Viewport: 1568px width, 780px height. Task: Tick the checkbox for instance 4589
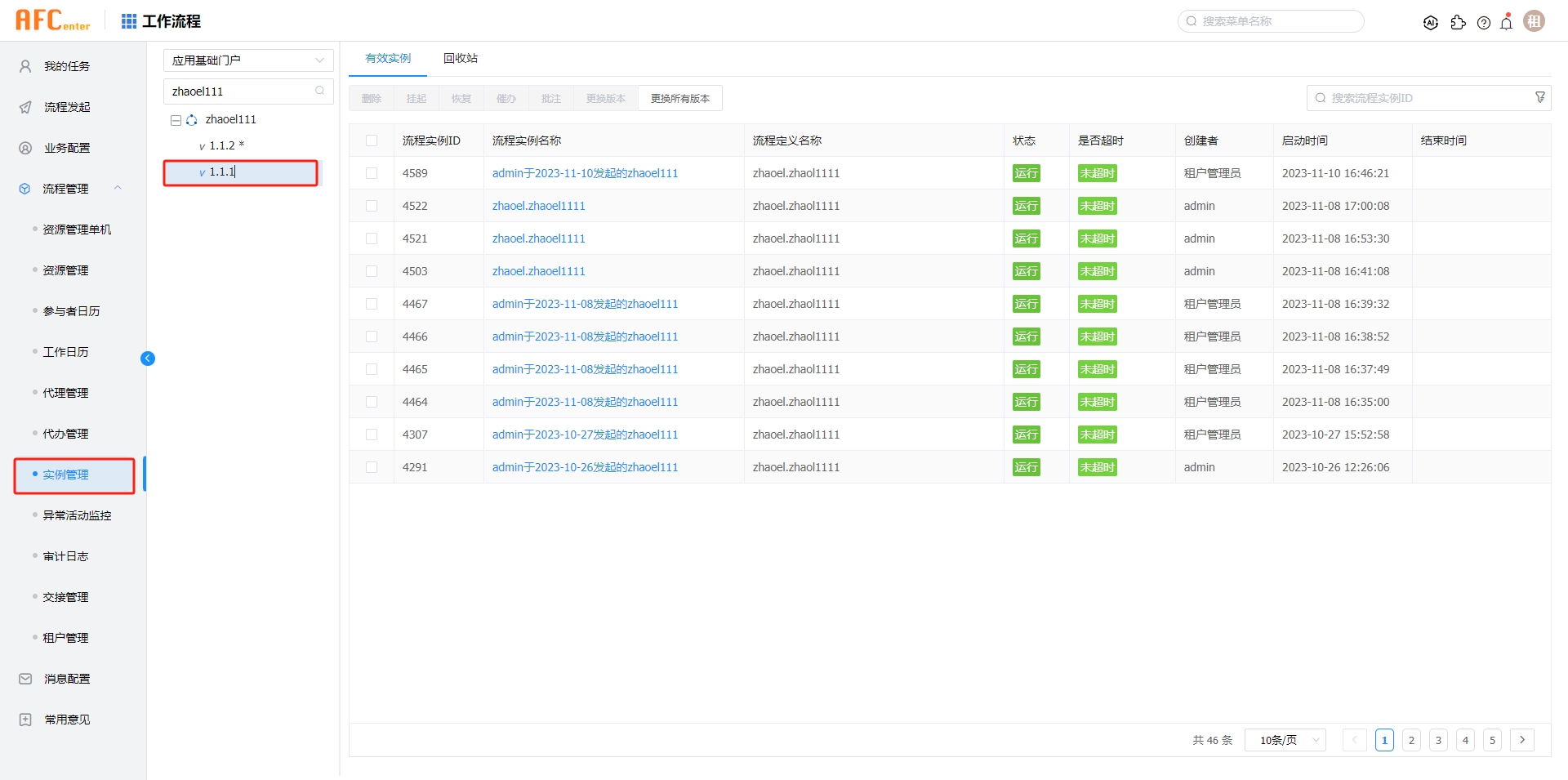tap(372, 172)
